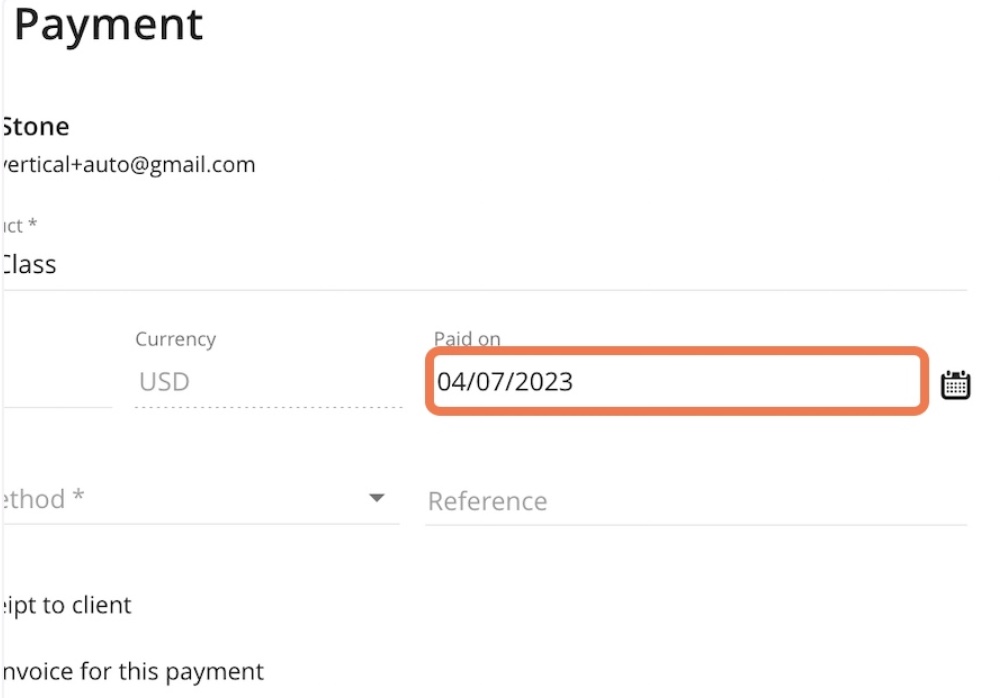Open the payment Method select field
Viewport: 1006px width, 698px height.
(x=200, y=499)
